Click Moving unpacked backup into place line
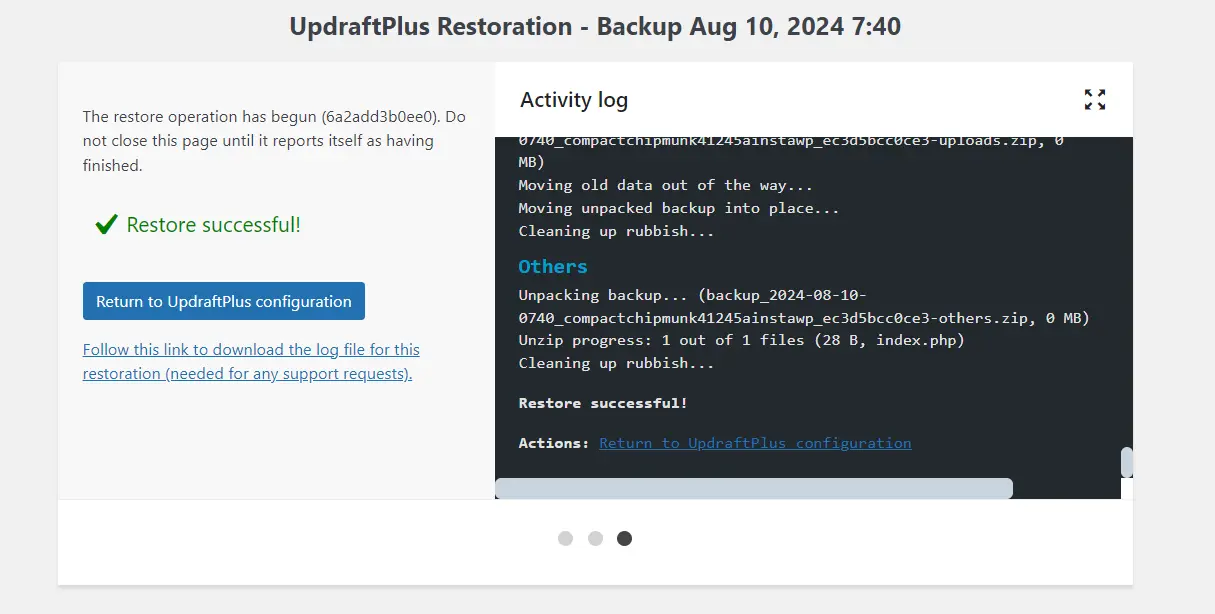Image resolution: width=1215 pixels, height=614 pixels. (x=679, y=208)
